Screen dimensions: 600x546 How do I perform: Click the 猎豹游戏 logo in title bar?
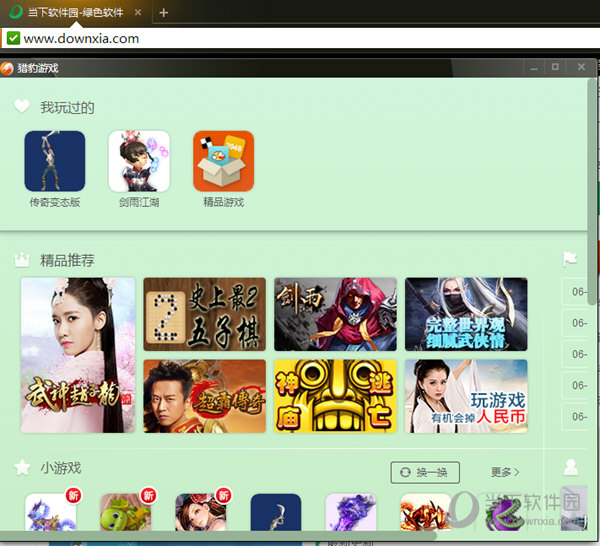[x=7, y=68]
